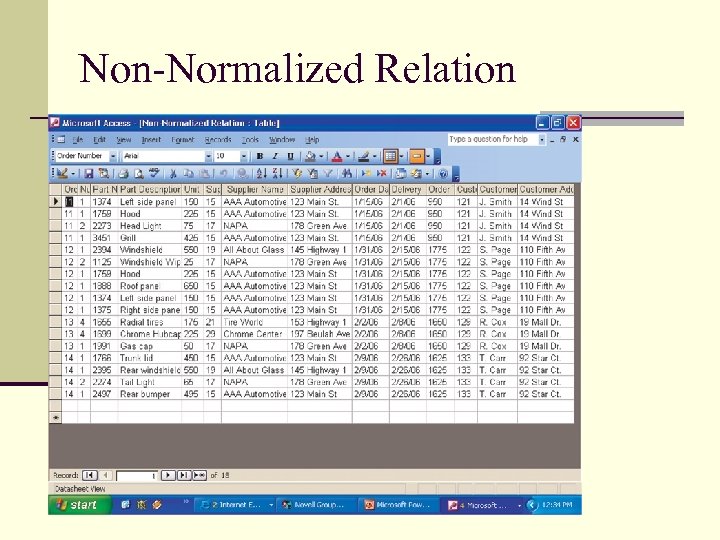Screen dimensions: 720x540
Task: Click the Print toolbar icon
Action: pos(123,174)
